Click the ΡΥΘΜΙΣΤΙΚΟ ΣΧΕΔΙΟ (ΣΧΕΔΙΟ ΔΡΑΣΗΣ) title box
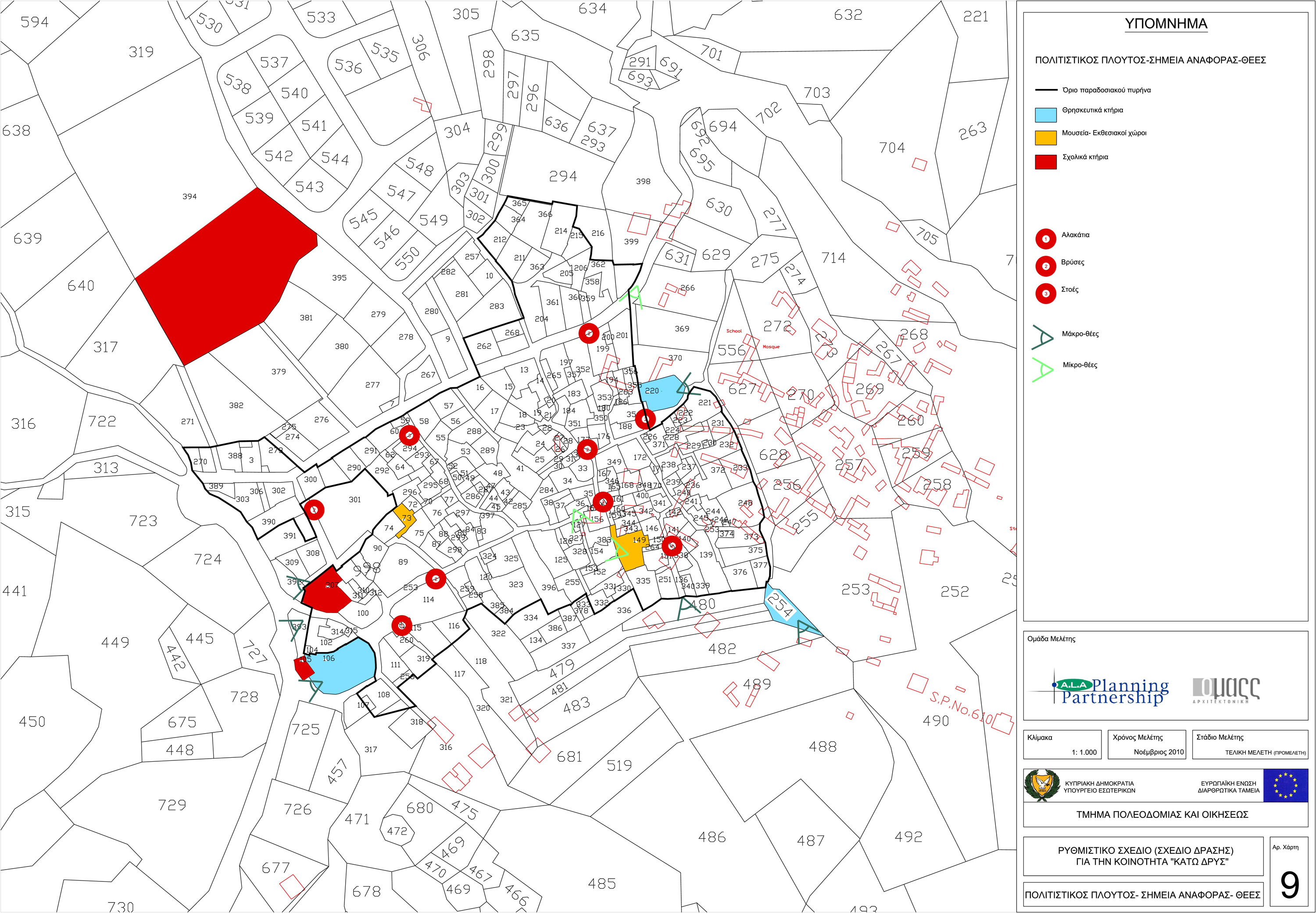 (1143, 856)
